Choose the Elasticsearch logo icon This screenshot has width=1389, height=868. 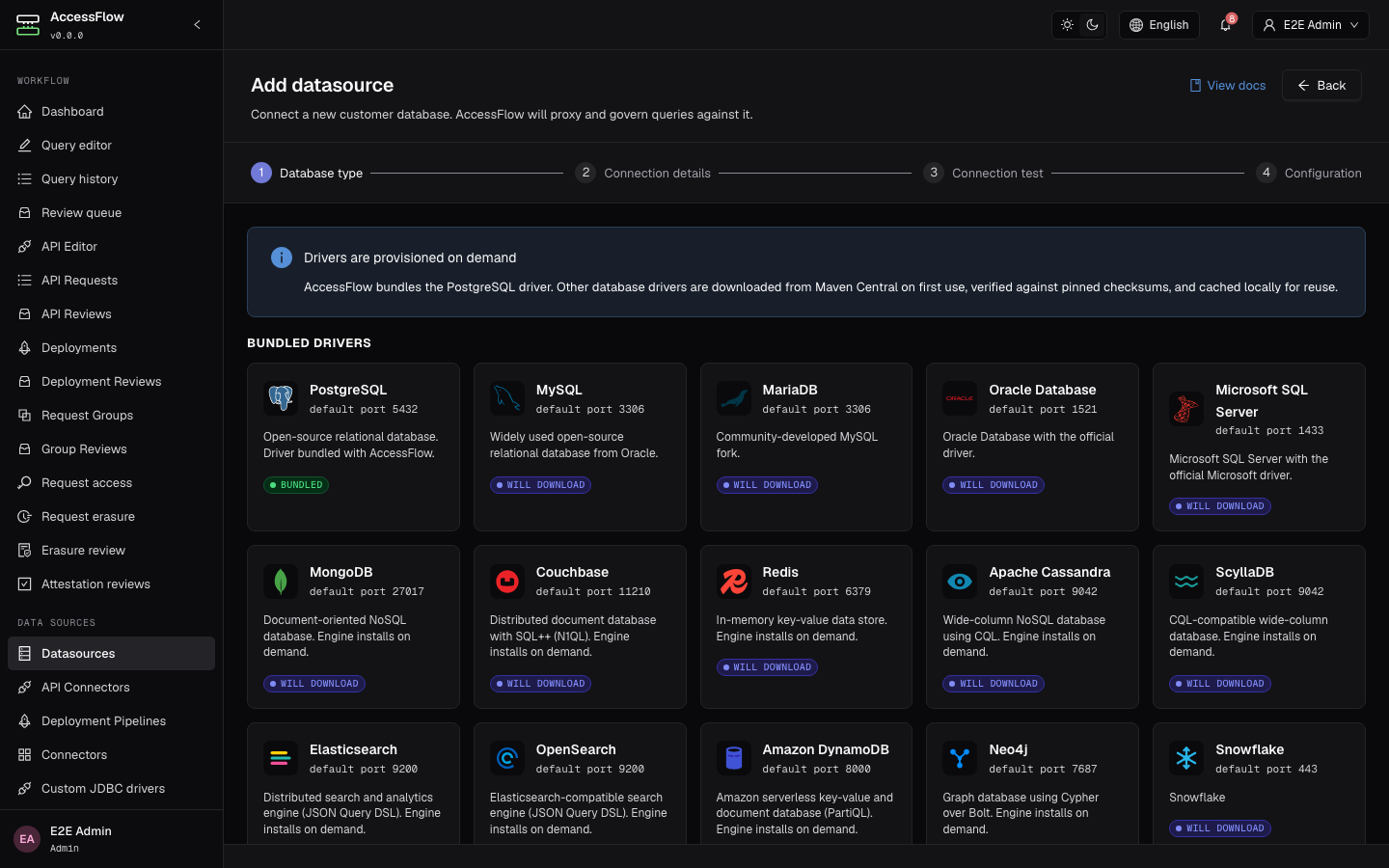point(281,758)
